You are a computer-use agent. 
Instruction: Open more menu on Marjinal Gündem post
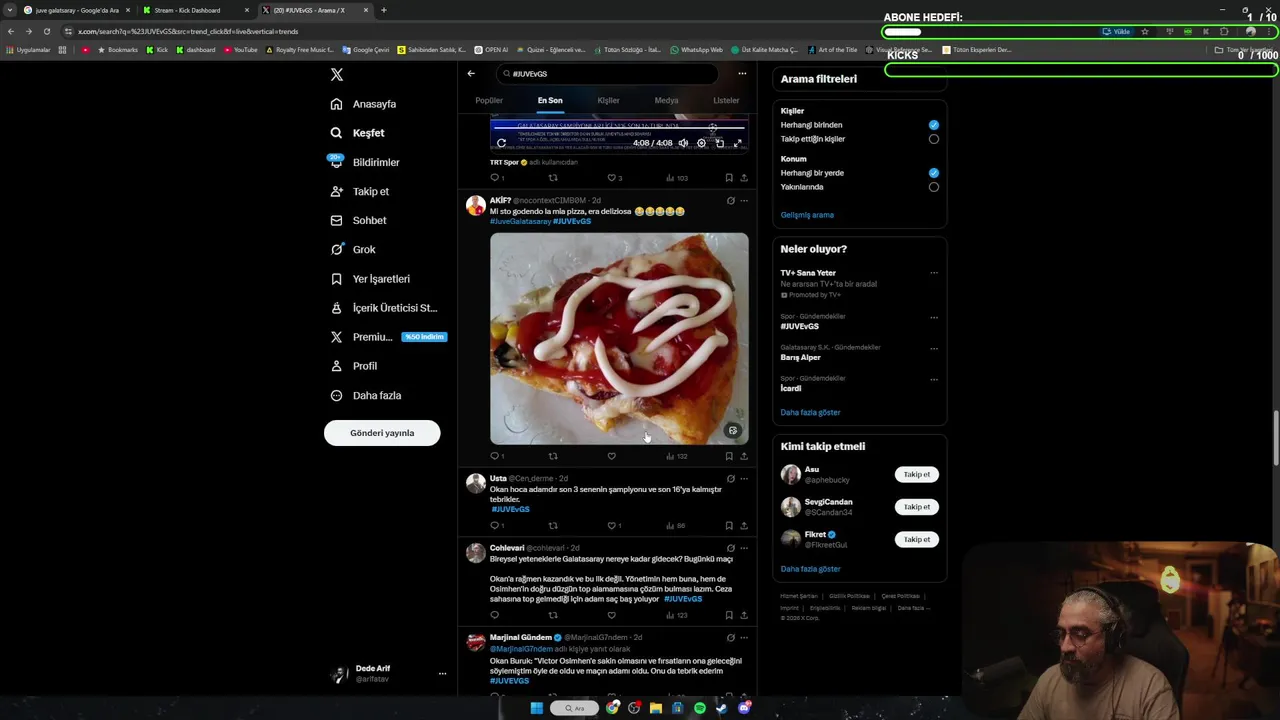(x=744, y=637)
